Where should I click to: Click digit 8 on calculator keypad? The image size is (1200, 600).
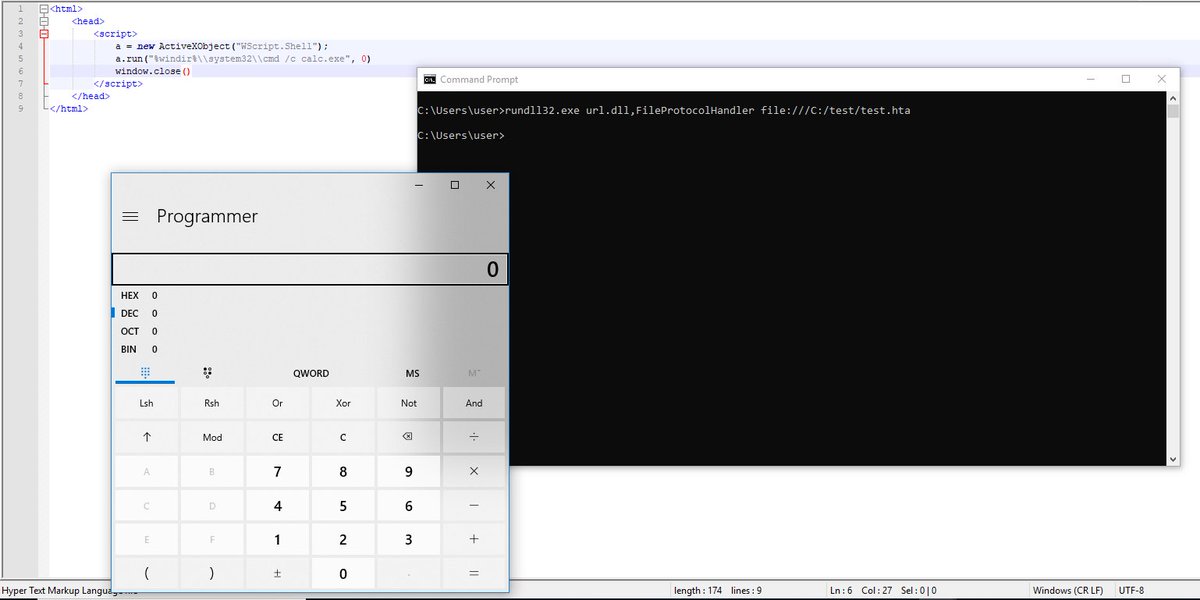343,472
